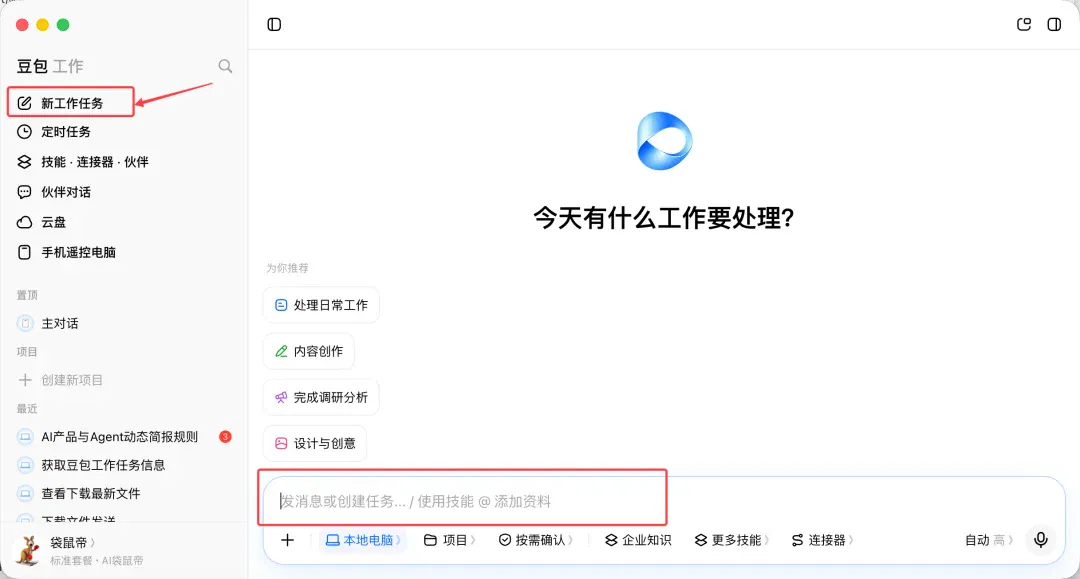The width and height of the screenshot is (1080, 579).
Task: Click the 豆包 工作 title
Action: [50, 66]
